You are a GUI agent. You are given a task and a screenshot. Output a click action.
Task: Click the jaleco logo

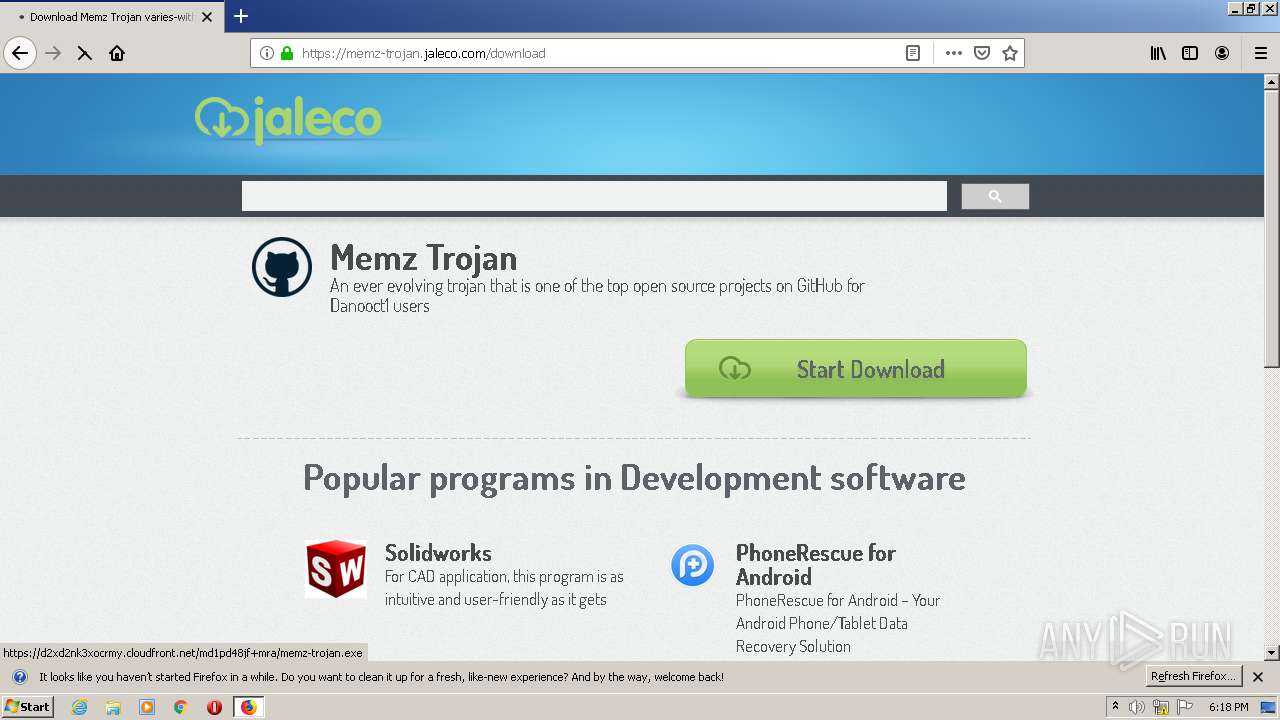[x=288, y=119]
